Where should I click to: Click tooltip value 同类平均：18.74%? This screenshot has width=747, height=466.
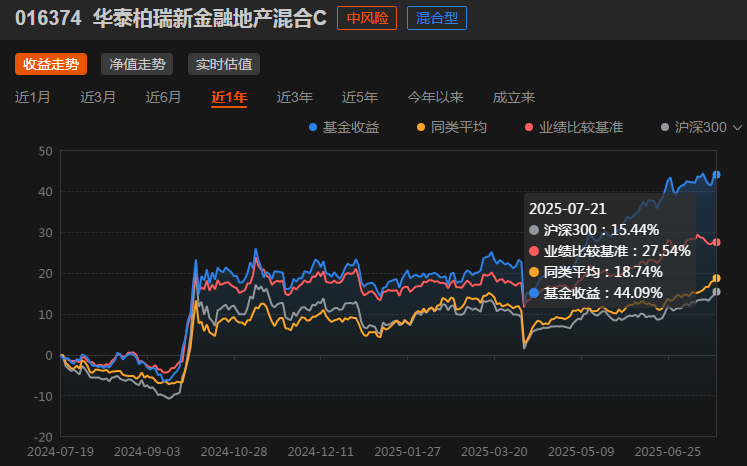(x=596, y=272)
